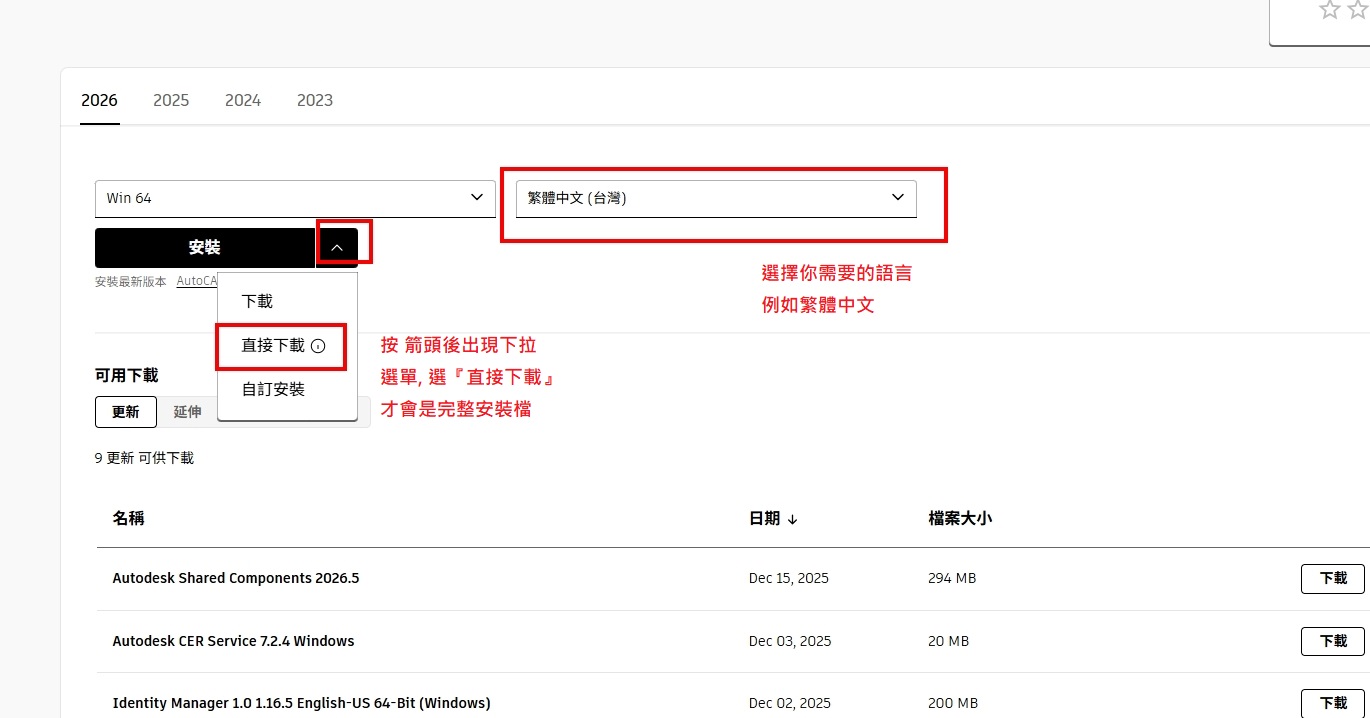Image resolution: width=1370 pixels, height=718 pixels.
Task: Select the 2026 version tab
Action: point(99,100)
